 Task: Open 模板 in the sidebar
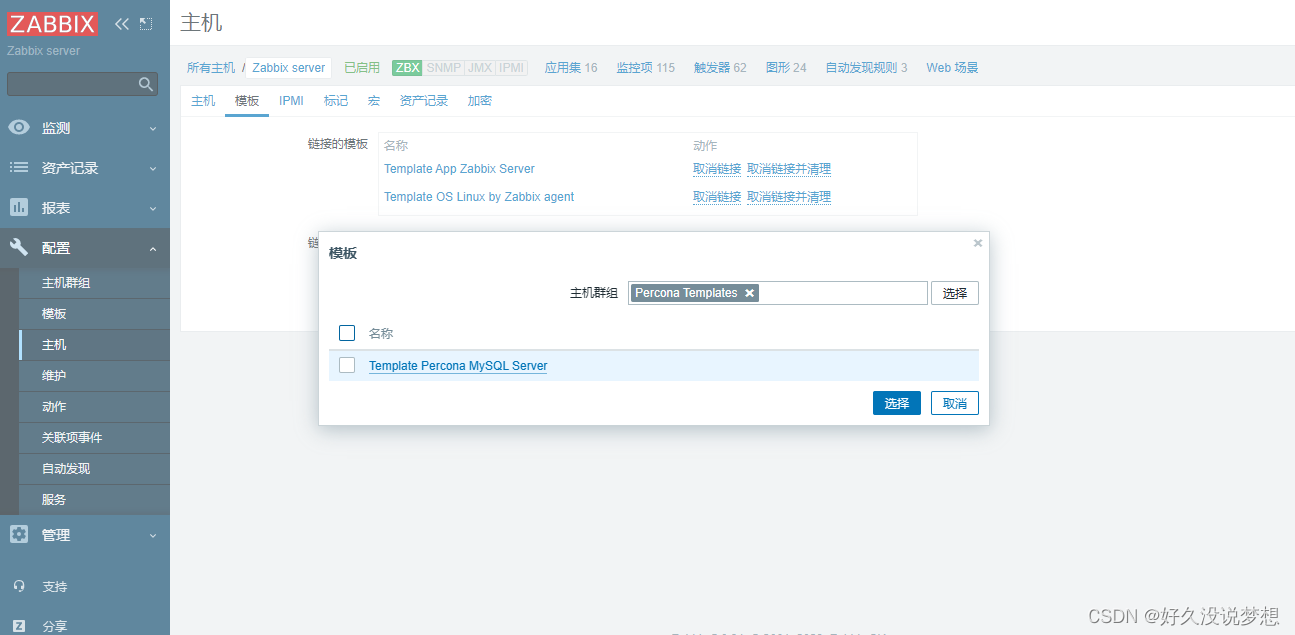click(x=54, y=314)
